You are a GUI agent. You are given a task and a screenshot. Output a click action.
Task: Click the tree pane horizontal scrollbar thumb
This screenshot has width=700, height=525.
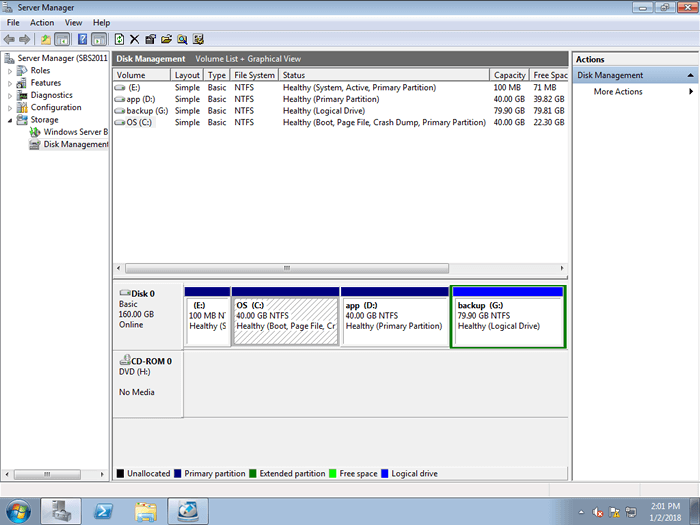(47, 474)
